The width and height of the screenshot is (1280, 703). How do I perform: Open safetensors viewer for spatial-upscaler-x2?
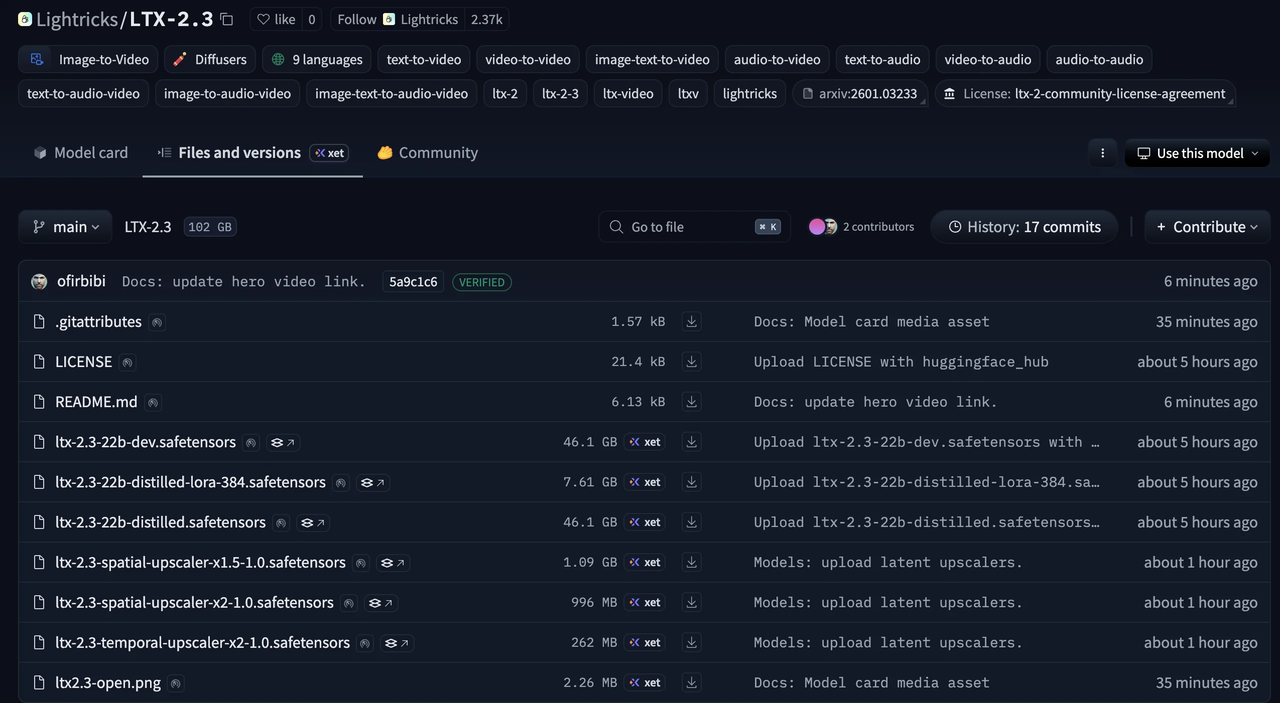(x=380, y=602)
